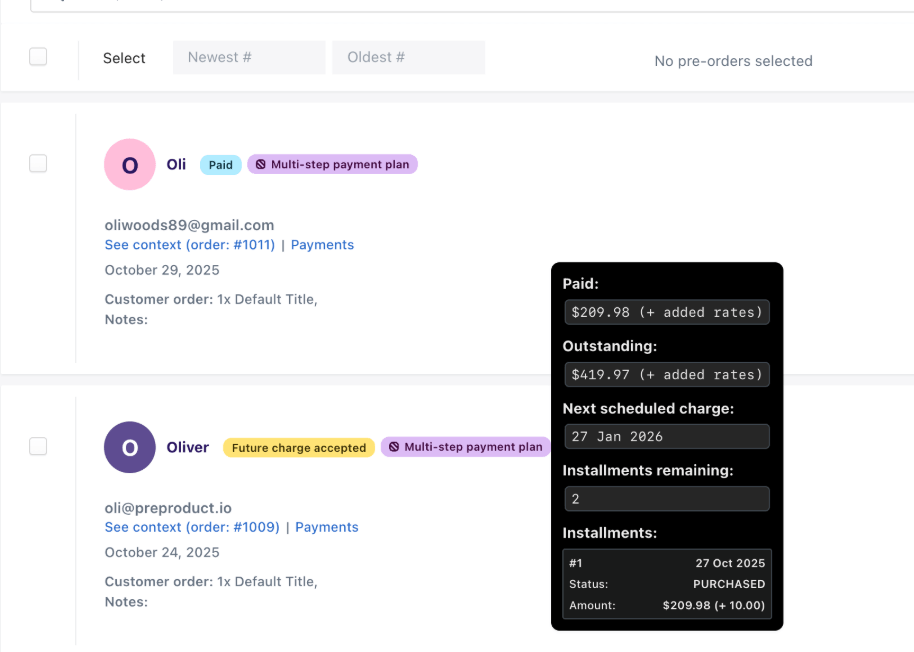The image size is (914, 652).
Task: Open See context for order #1009
Action: pos(192,527)
